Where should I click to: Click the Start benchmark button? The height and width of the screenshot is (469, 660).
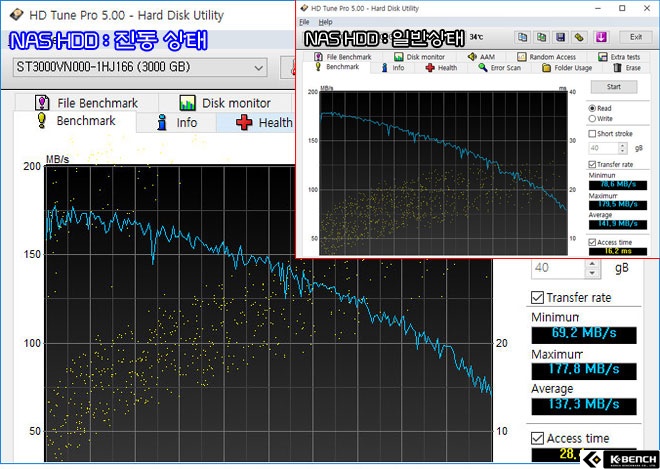pos(614,87)
